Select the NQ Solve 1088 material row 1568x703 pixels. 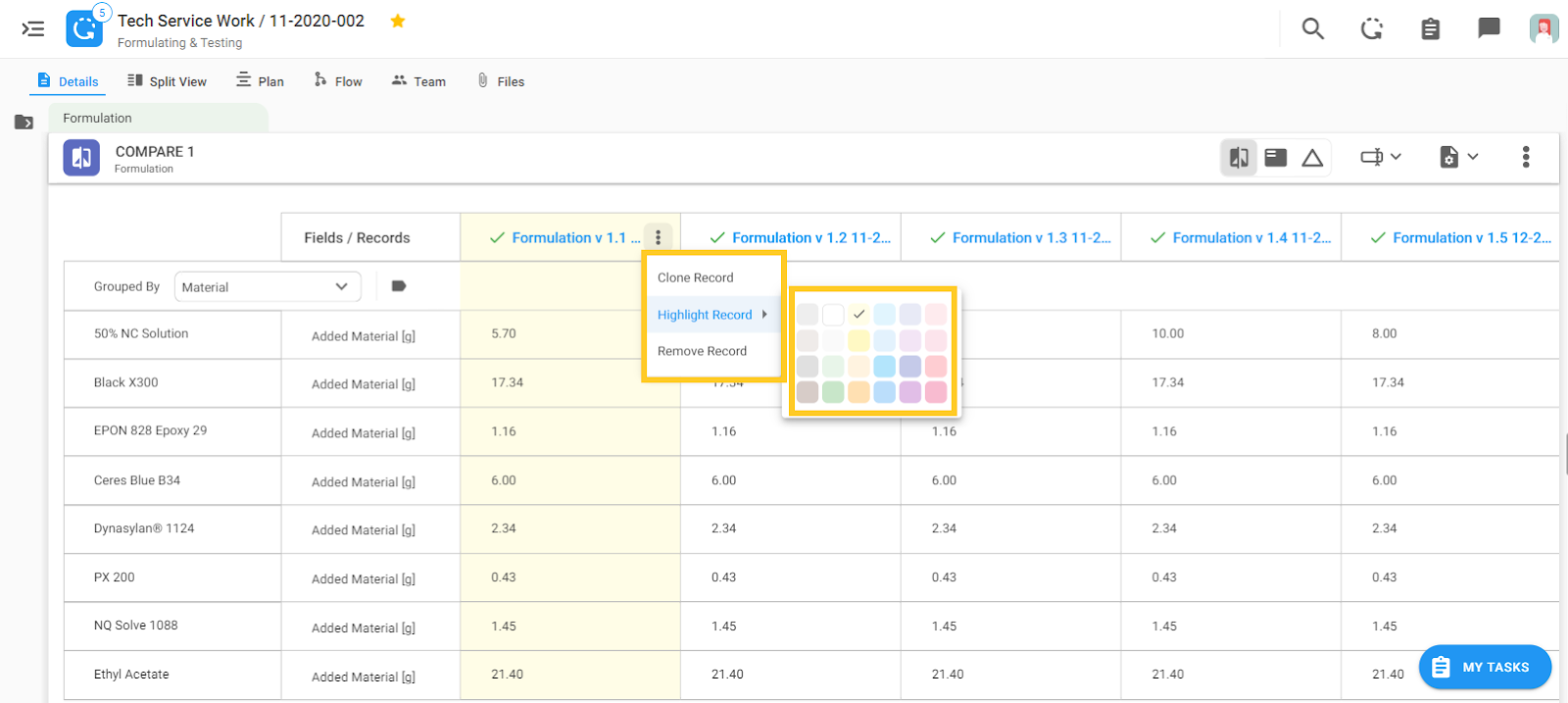click(x=172, y=626)
